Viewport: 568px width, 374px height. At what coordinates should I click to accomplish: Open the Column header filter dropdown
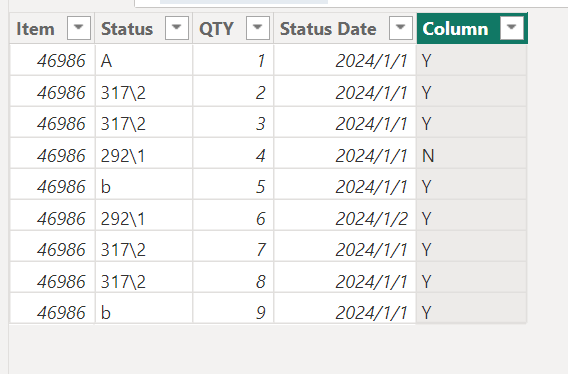(511, 28)
